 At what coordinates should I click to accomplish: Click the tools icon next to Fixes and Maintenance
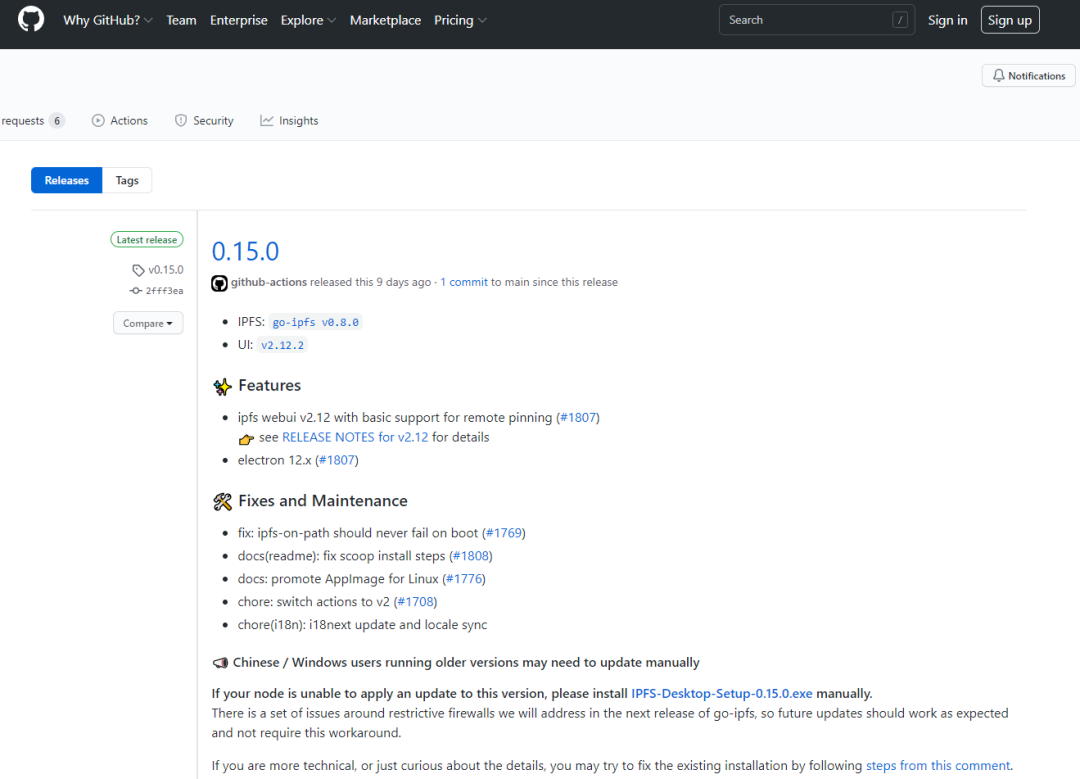point(222,502)
